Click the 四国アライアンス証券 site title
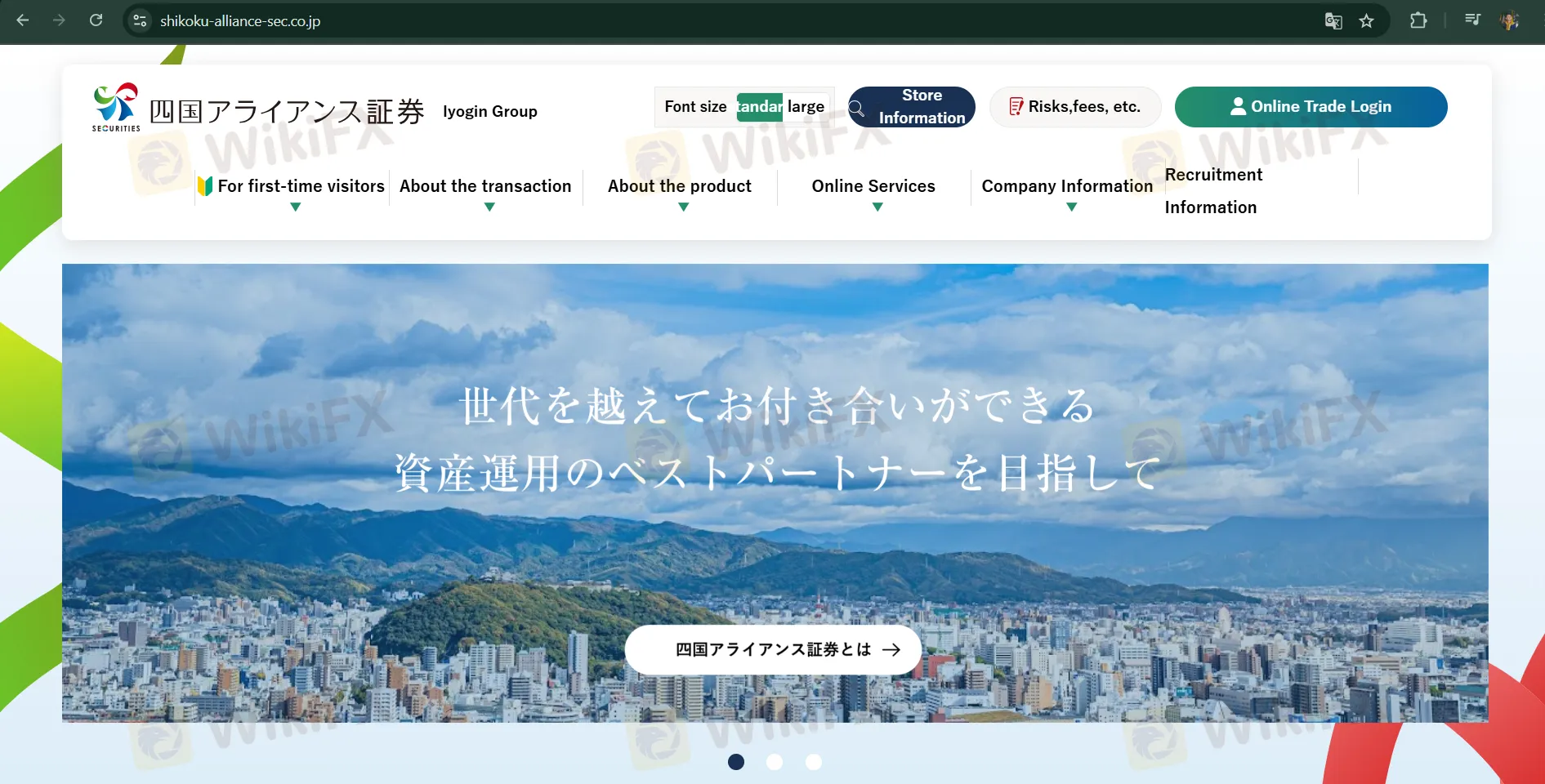Viewport: 1545px width, 784px height. (287, 111)
